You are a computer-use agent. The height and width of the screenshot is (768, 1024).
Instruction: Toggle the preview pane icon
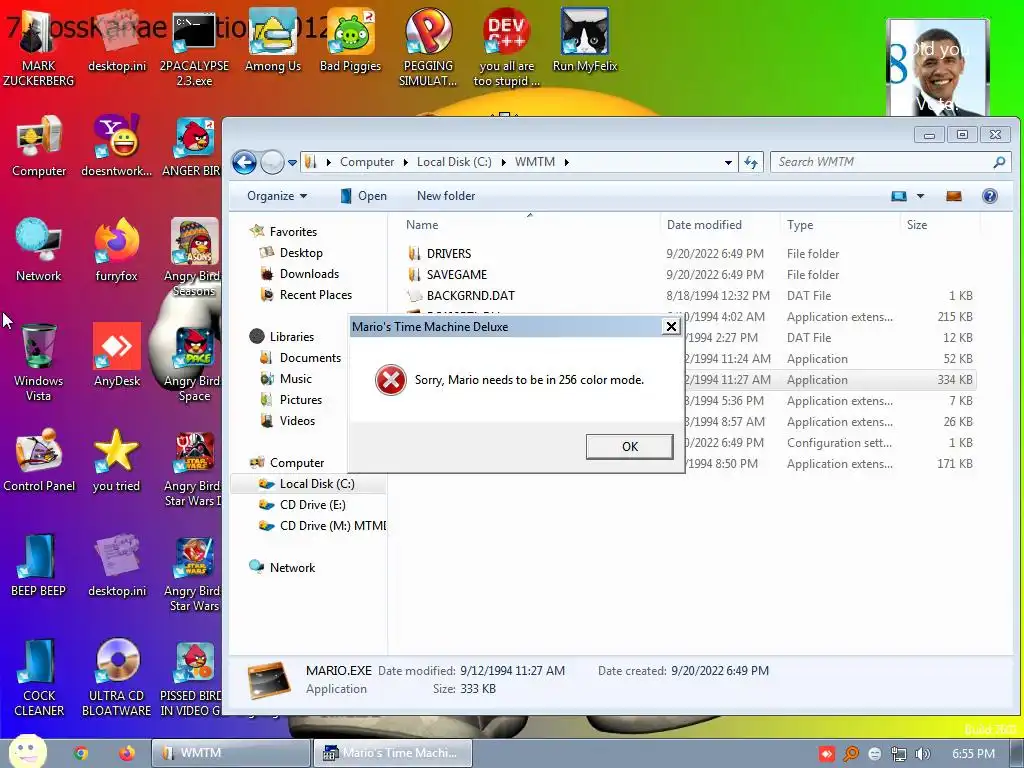coord(954,196)
